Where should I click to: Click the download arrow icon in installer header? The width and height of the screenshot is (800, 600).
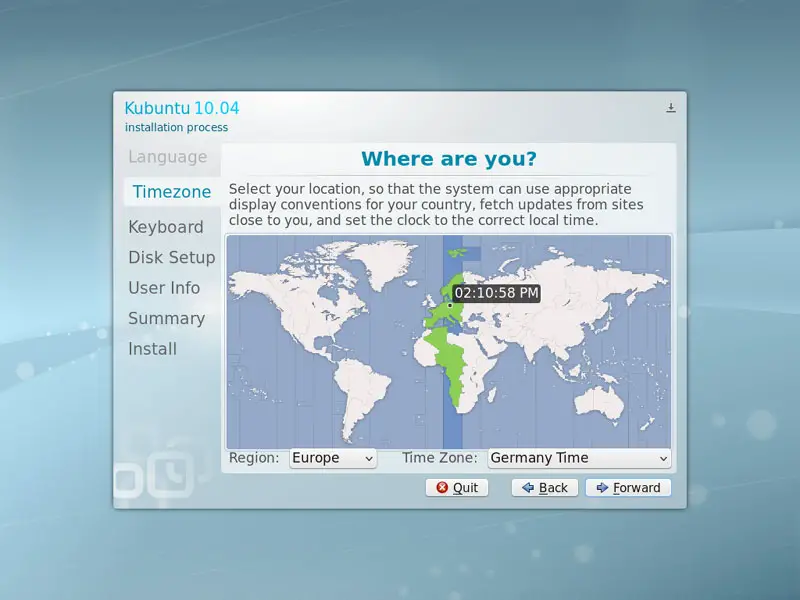coord(671,108)
